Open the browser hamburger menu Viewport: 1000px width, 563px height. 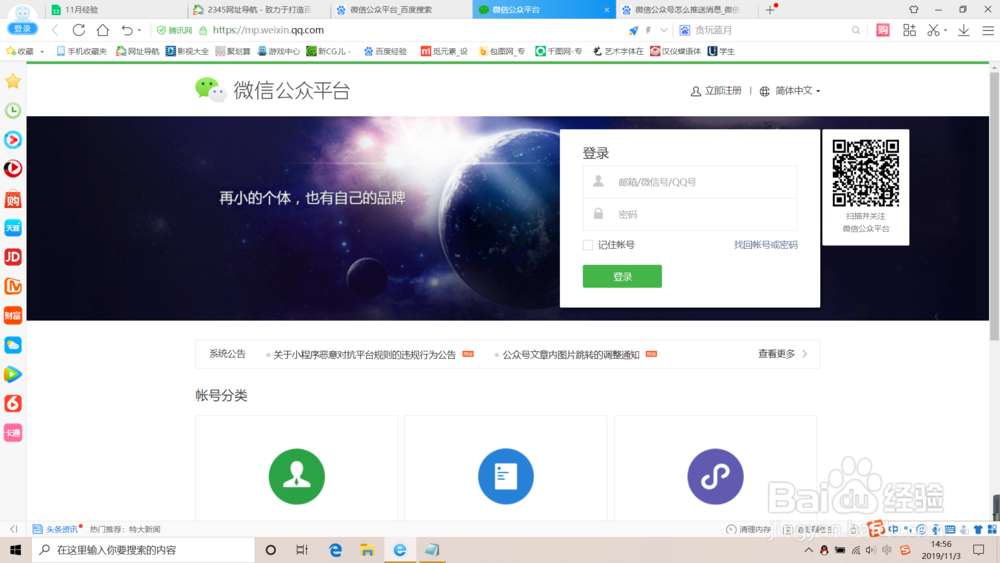(988, 30)
